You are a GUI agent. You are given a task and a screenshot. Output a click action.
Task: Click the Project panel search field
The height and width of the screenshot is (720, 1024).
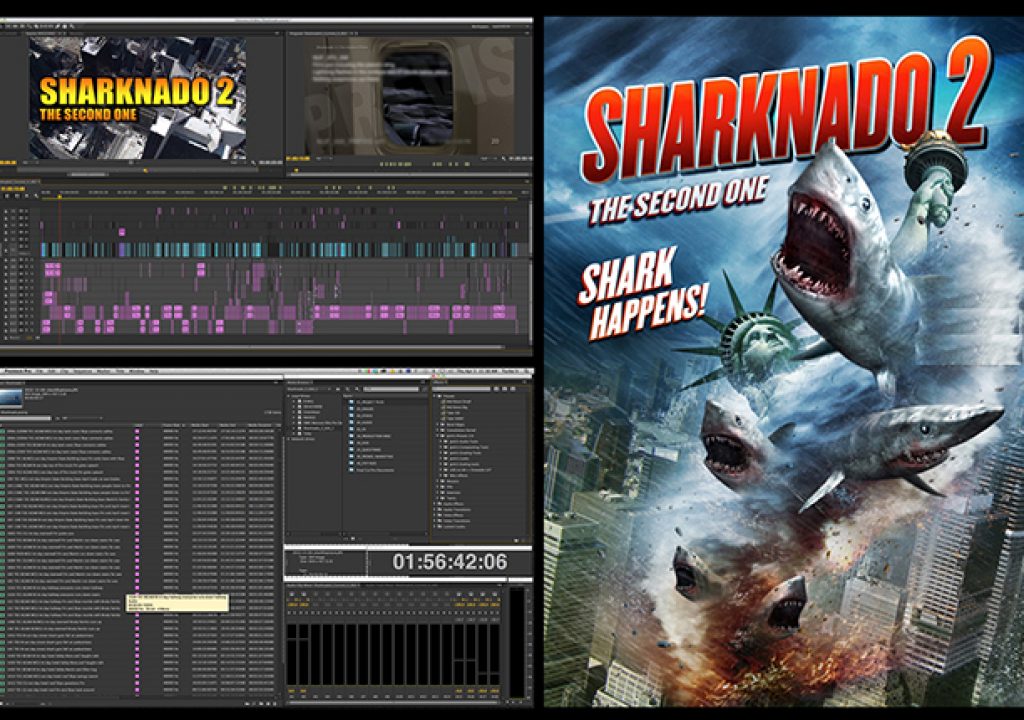pos(25,418)
